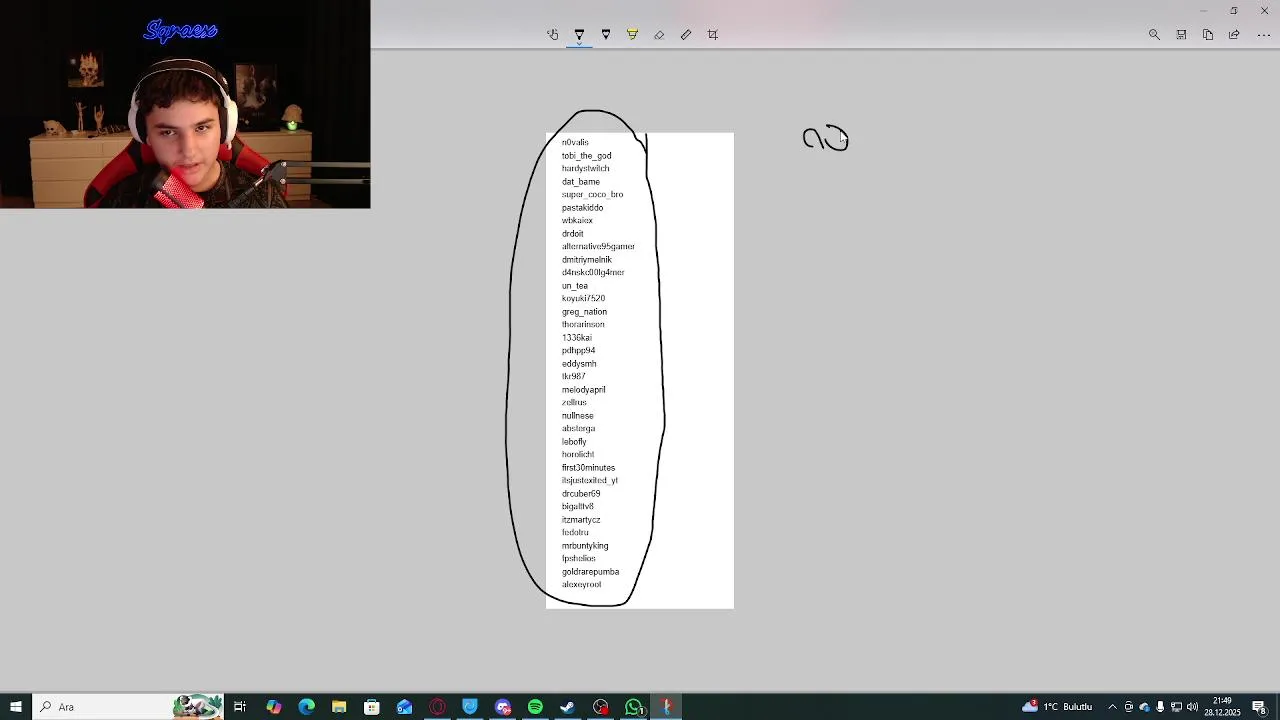This screenshot has width=1280, height=720.
Task: Click 'nullnese' in the list
Action: [577, 416]
